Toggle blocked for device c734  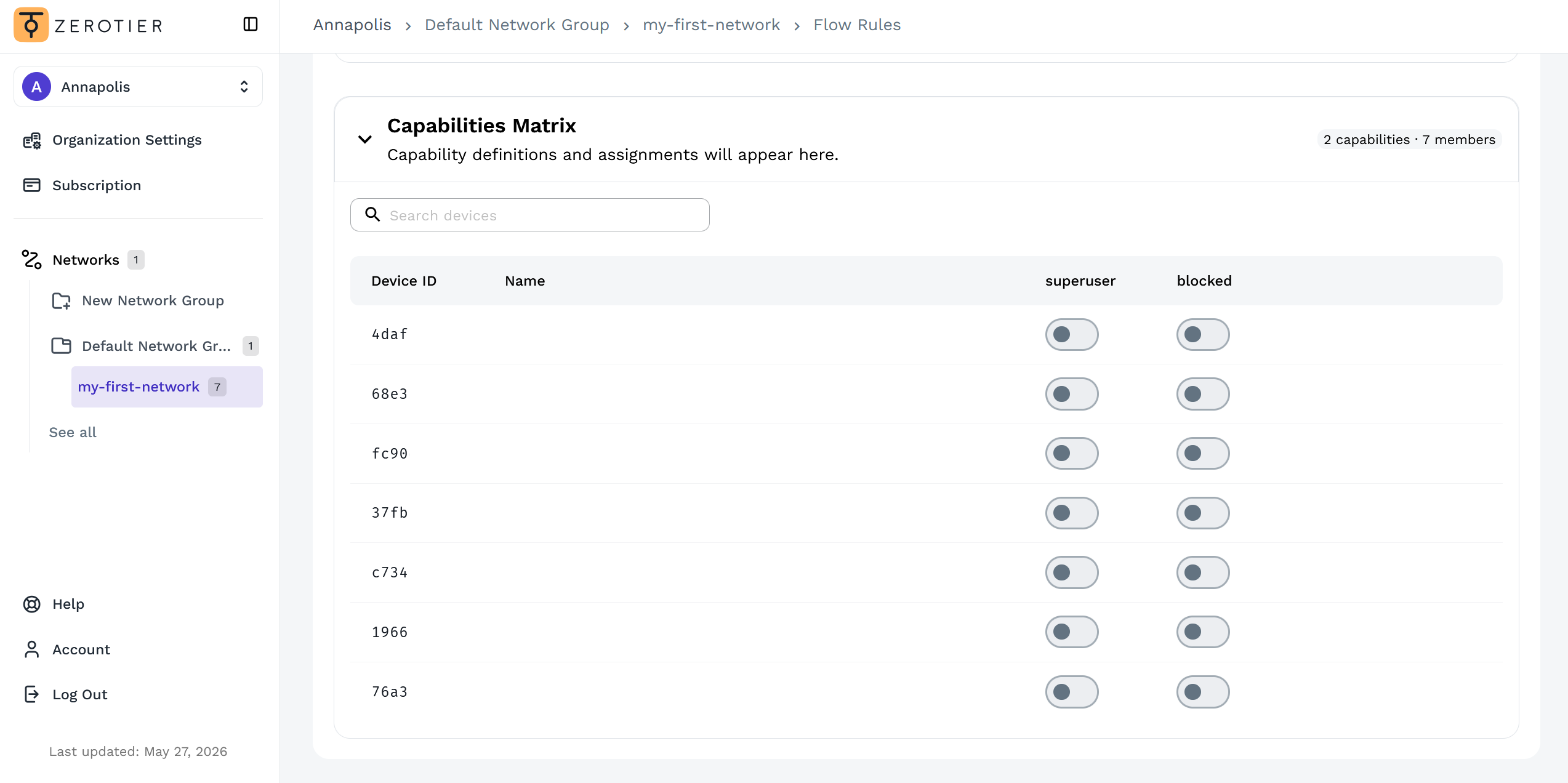coord(1203,572)
